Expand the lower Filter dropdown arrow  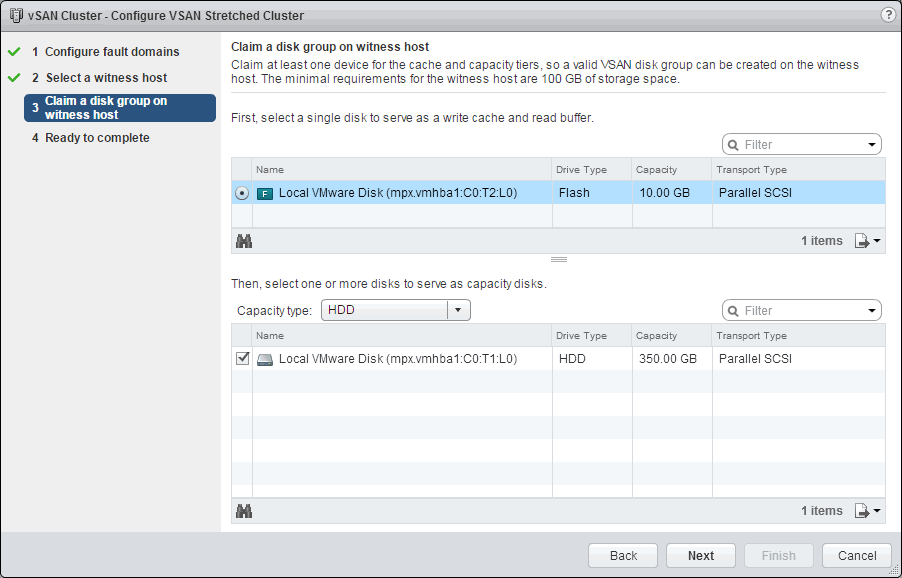pos(872,311)
